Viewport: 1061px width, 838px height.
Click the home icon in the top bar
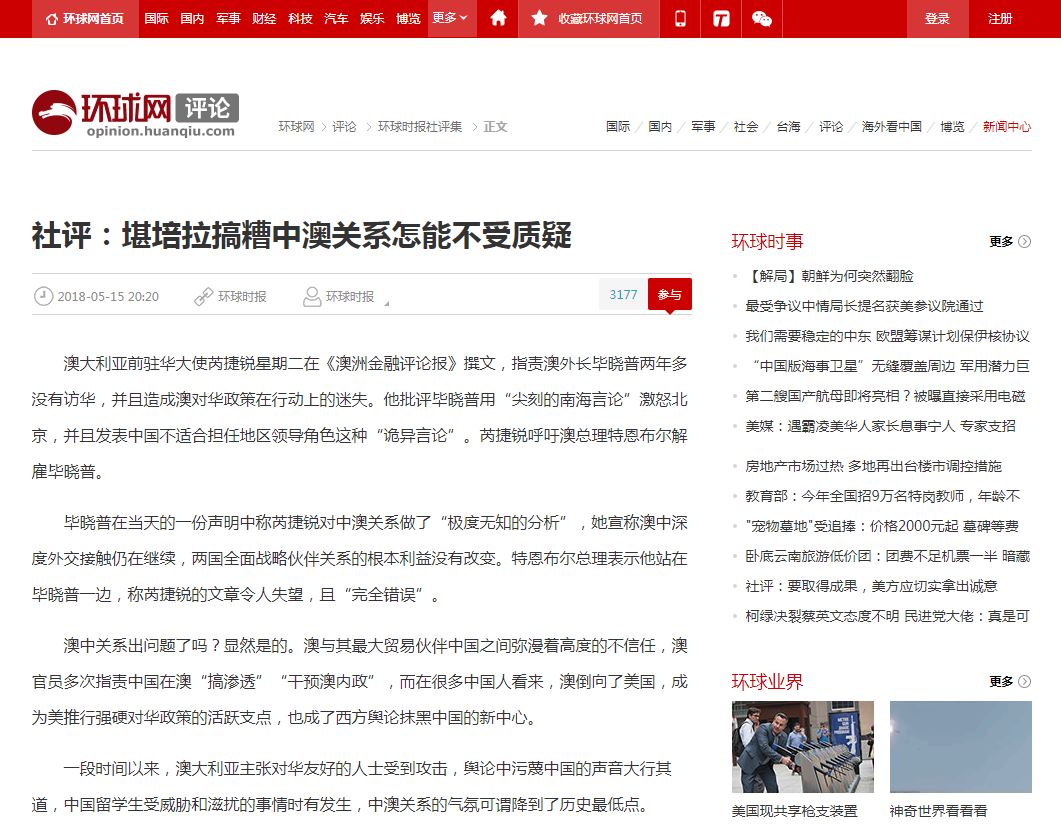click(x=498, y=18)
